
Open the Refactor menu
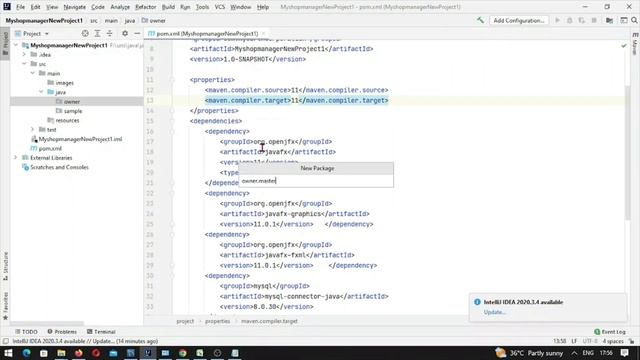(146, 7)
